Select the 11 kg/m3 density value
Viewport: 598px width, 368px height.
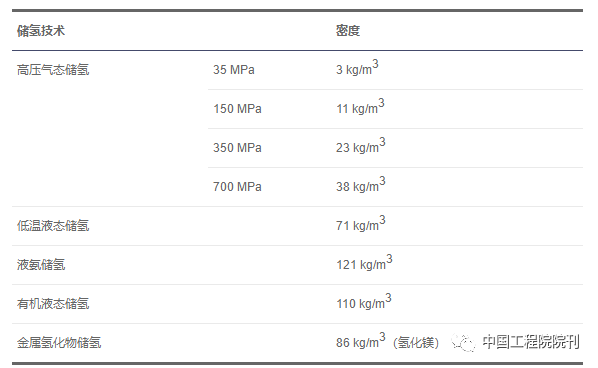pos(360,106)
